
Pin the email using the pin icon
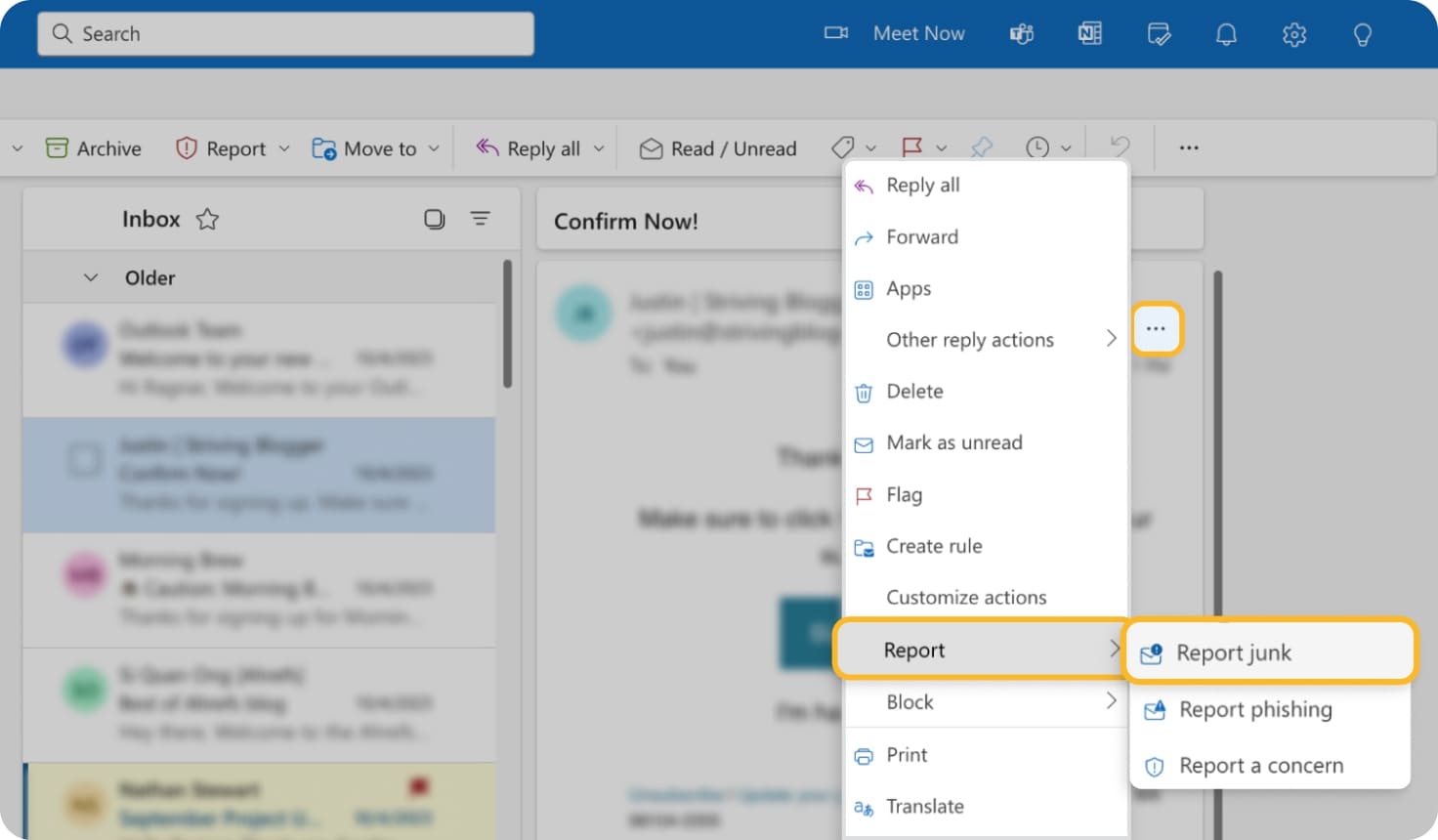982,147
